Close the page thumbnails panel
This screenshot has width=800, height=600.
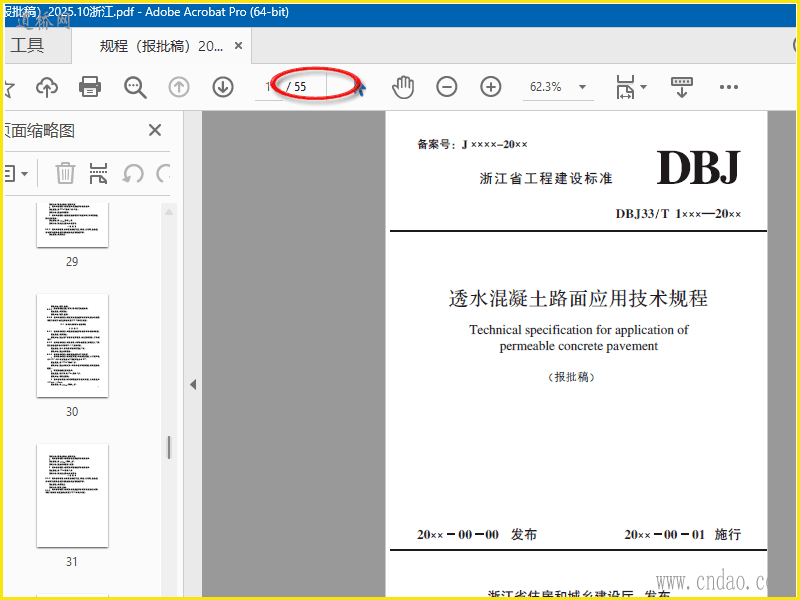(x=155, y=130)
